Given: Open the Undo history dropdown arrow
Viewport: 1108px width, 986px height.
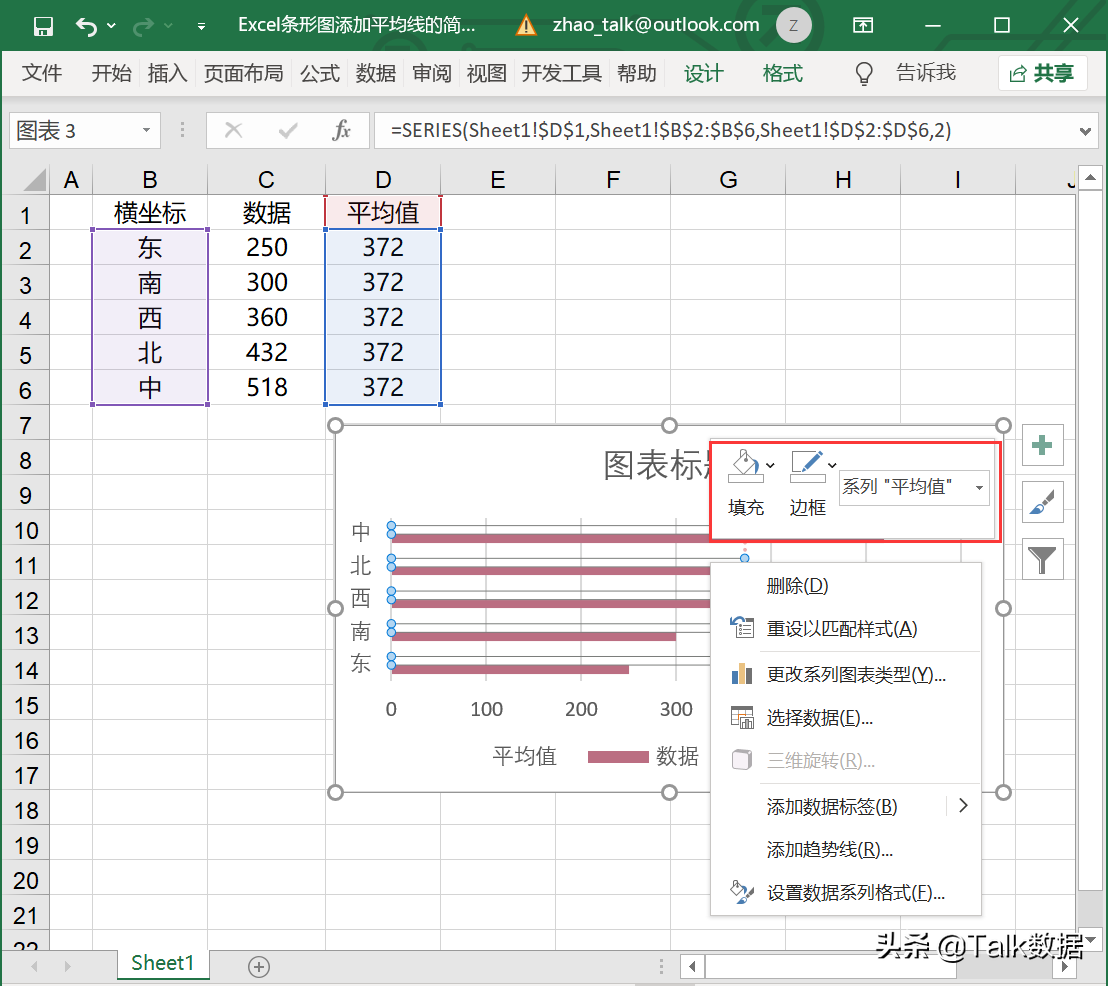Looking at the screenshot, I should [111, 26].
